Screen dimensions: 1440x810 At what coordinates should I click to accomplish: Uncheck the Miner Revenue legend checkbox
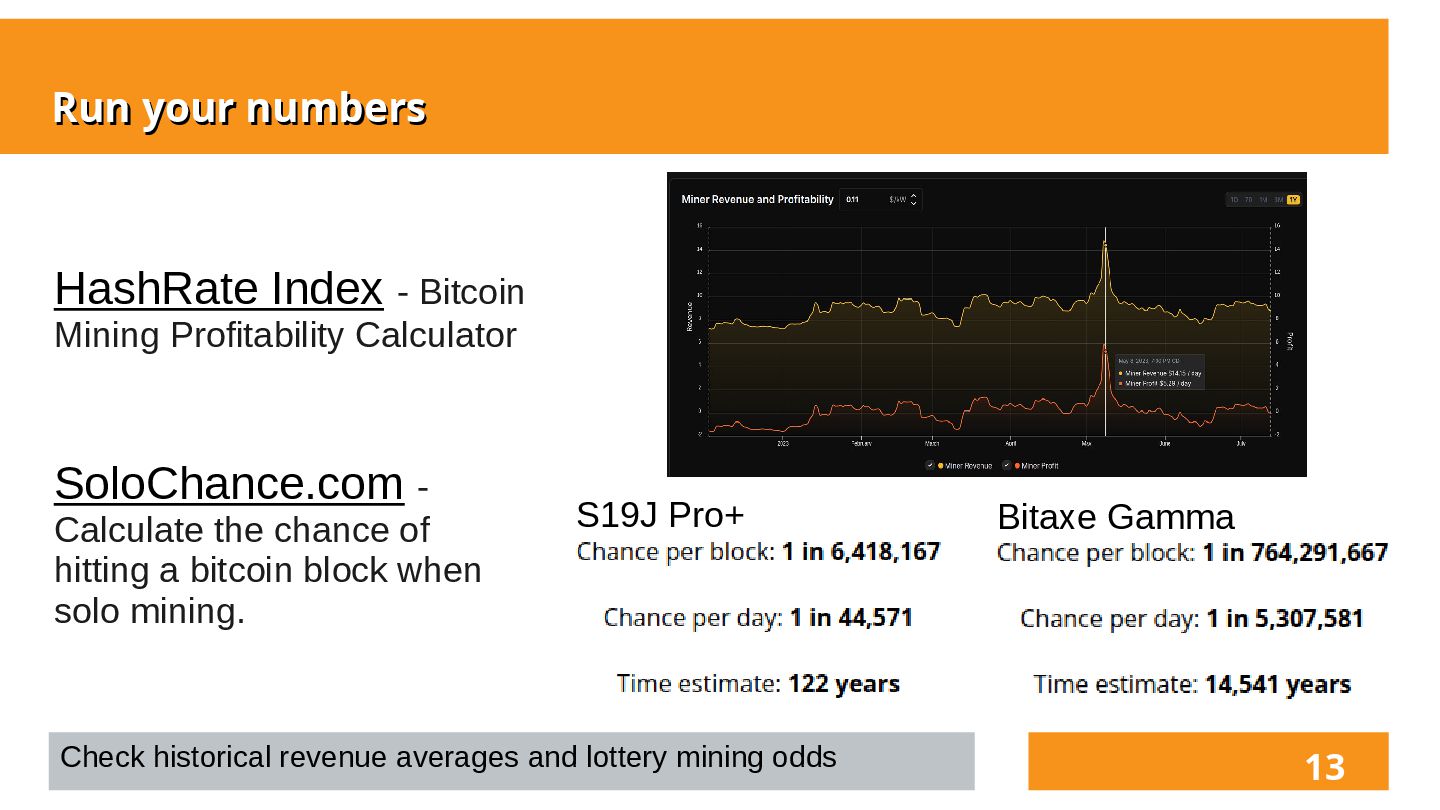[x=930, y=466]
